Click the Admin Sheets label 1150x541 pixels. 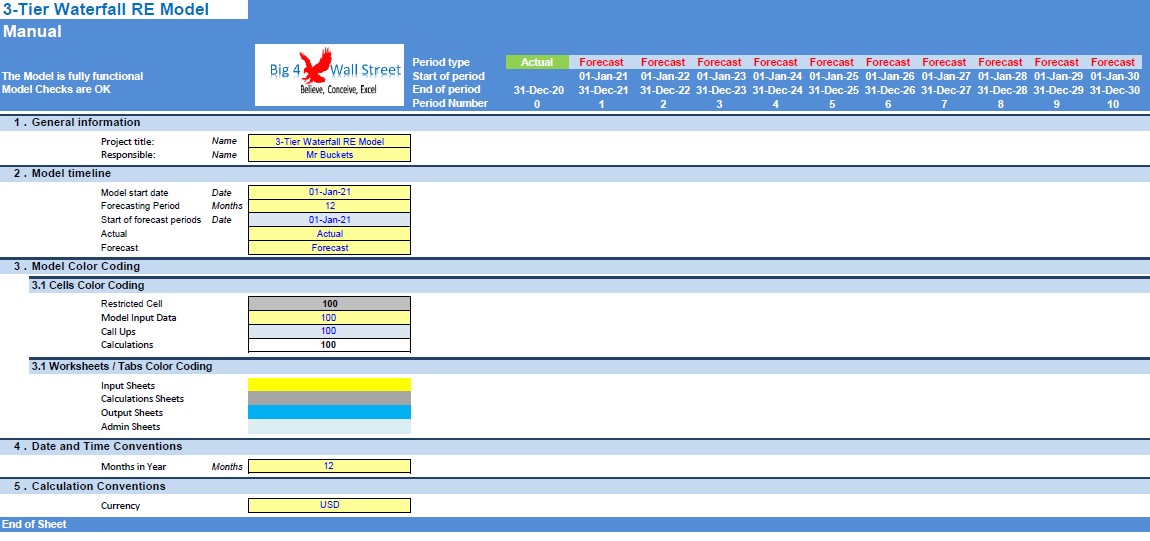tap(131, 427)
